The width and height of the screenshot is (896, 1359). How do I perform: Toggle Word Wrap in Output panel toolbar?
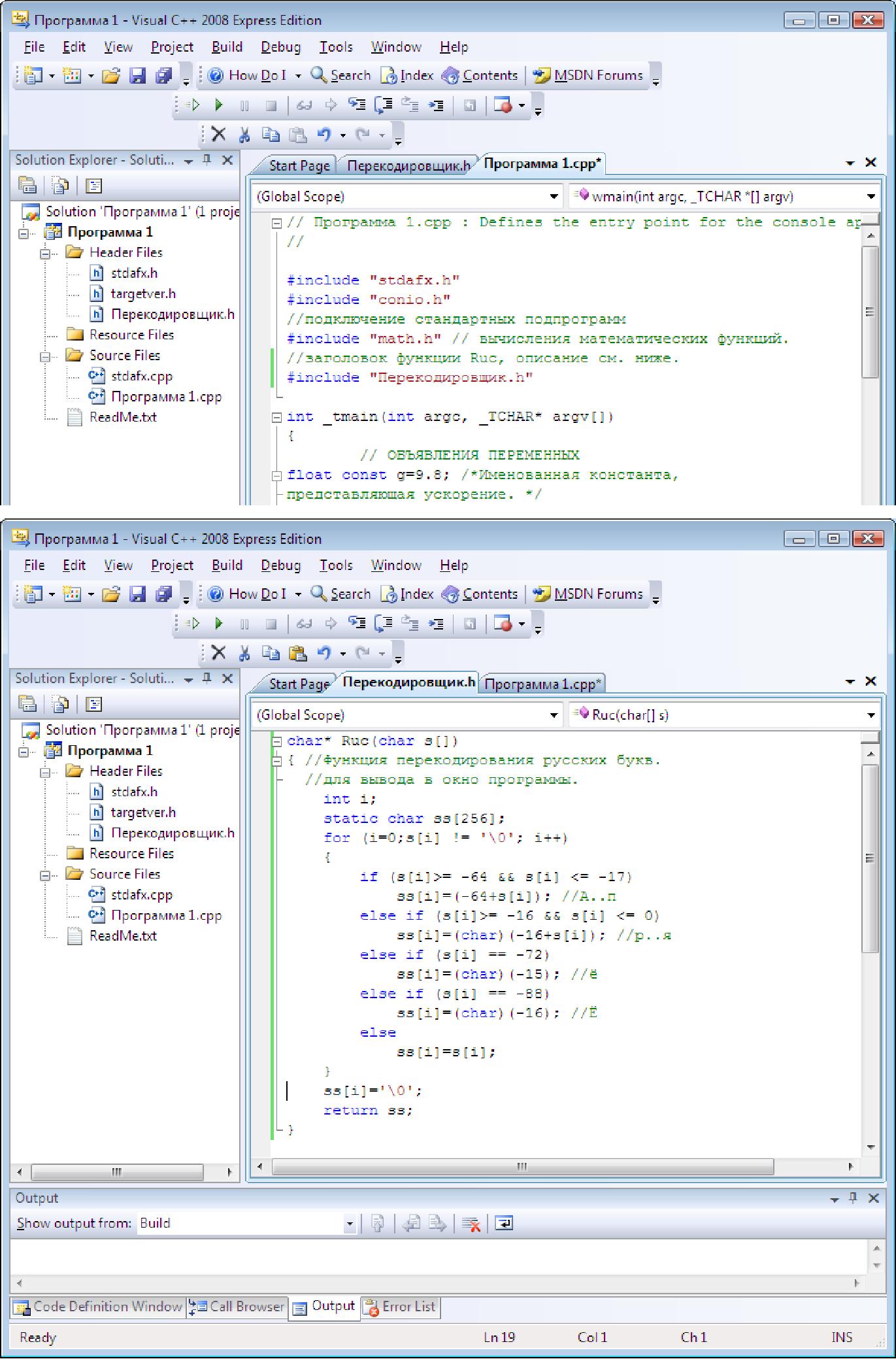tap(504, 1224)
